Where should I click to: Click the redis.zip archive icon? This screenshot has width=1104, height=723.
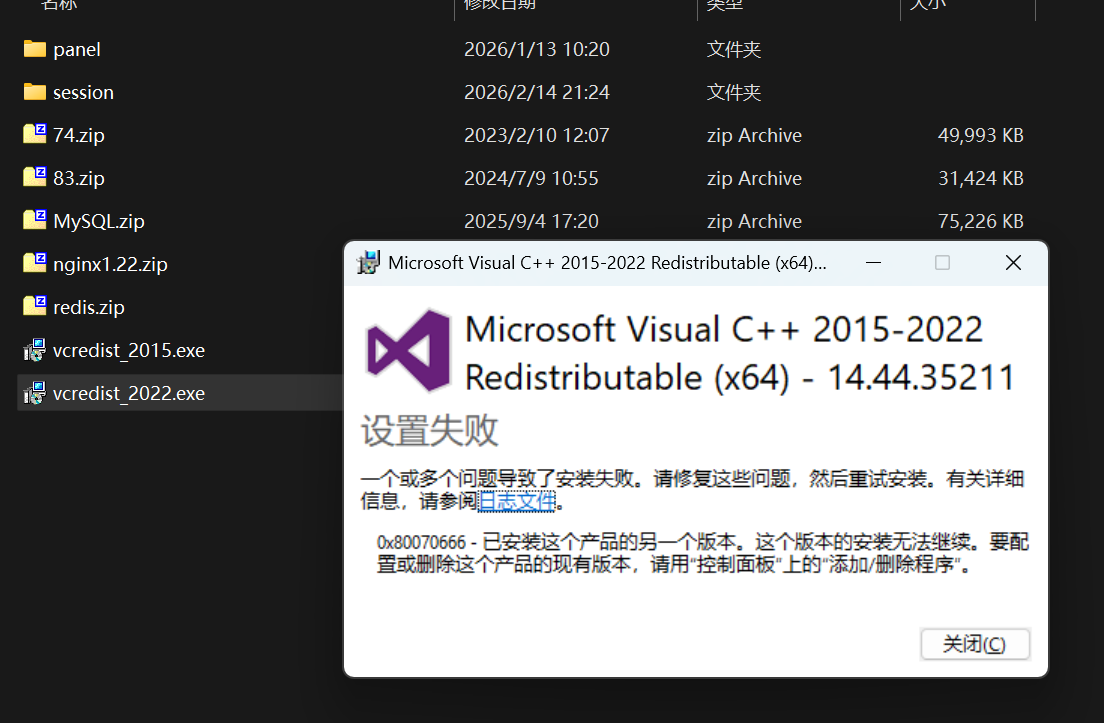click(34, 306)
